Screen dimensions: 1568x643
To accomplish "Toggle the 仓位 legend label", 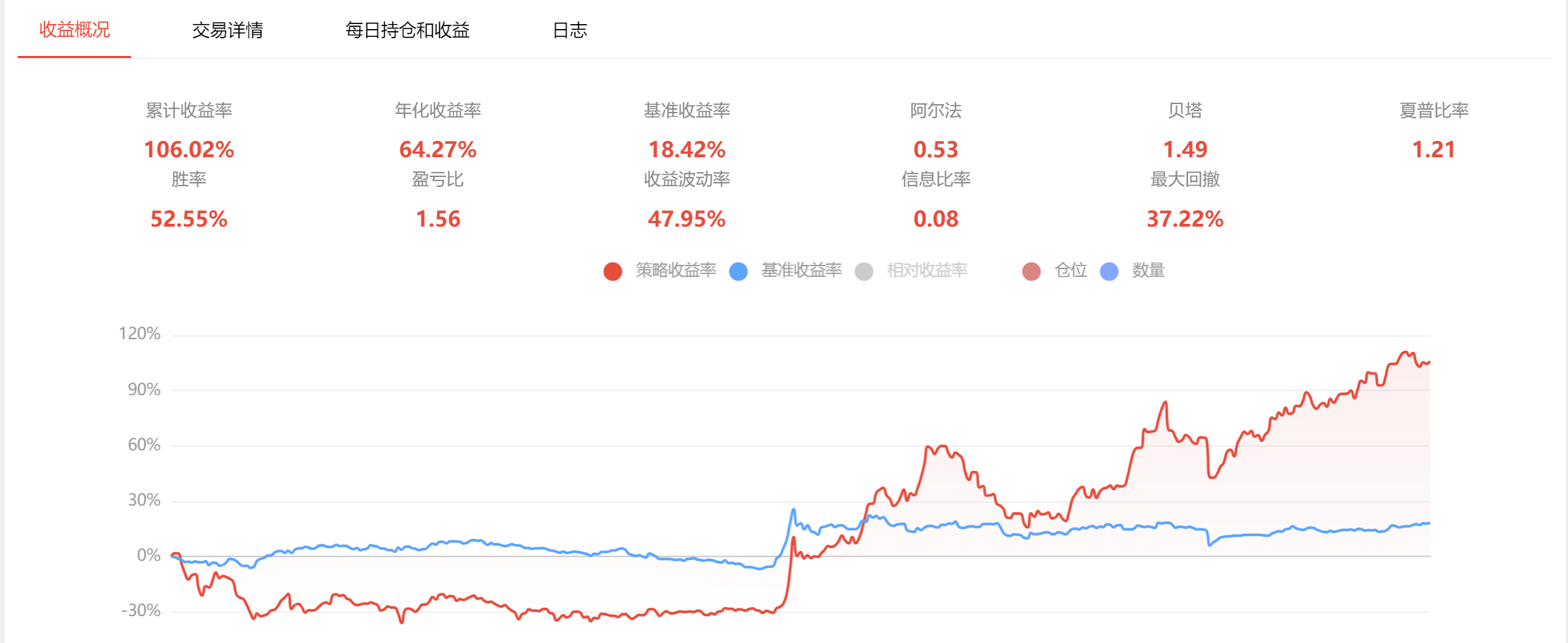I will 1071,271.
